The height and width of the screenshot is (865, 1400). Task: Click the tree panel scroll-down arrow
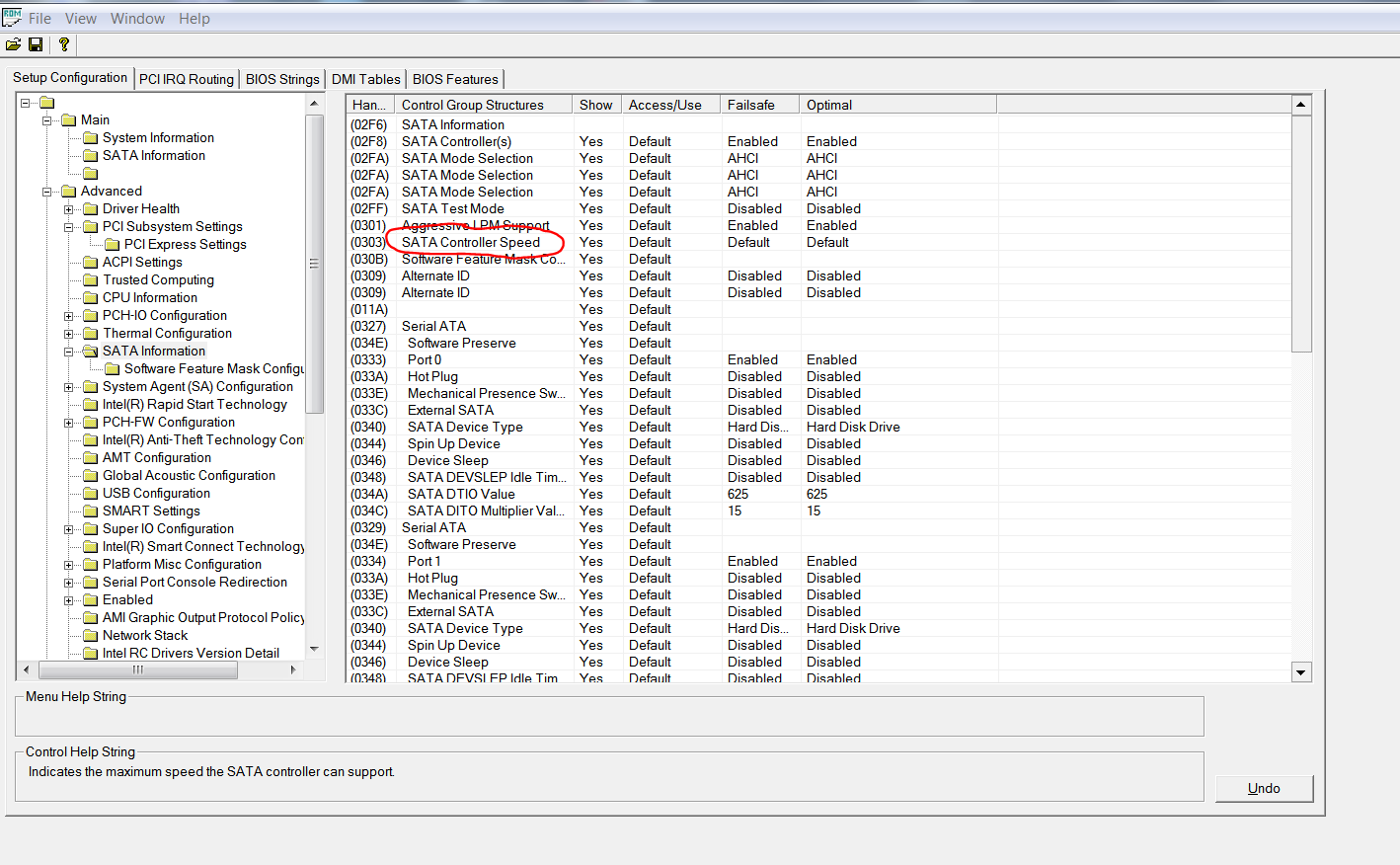tap(315, 650)
